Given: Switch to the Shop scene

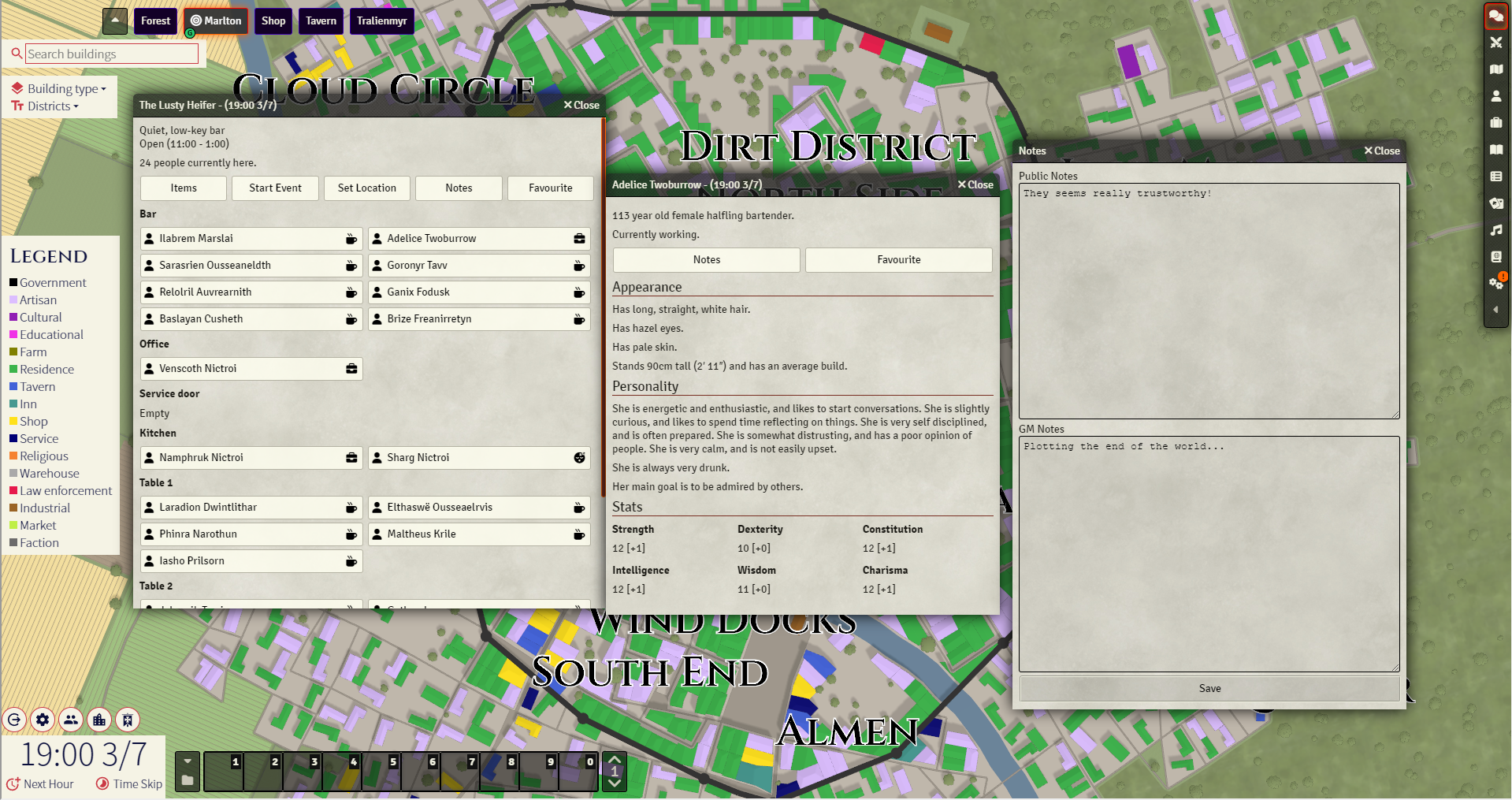Looking at the screenshot, I should coord(273,21).
